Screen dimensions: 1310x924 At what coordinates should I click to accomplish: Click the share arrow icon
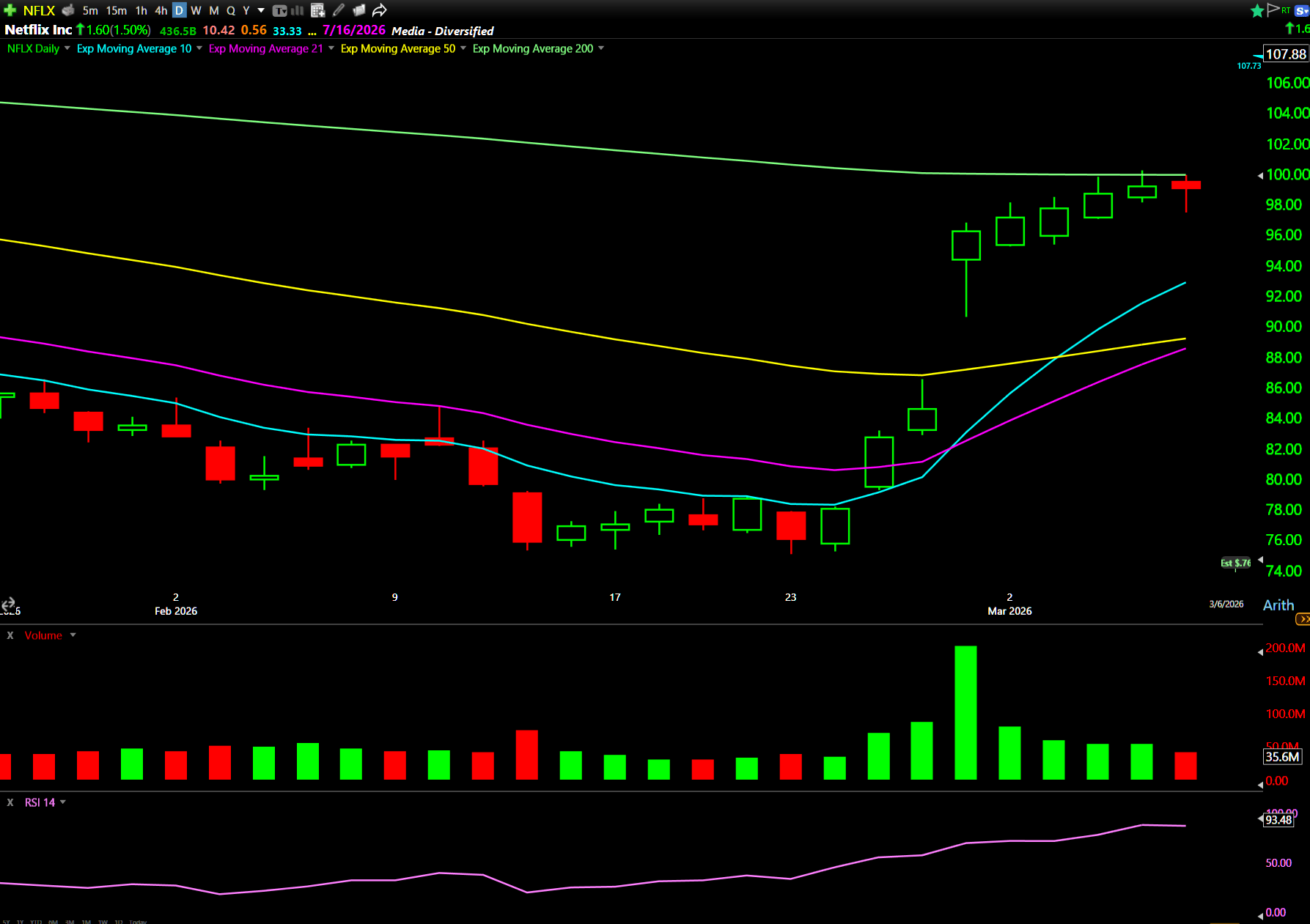(379, 10)
